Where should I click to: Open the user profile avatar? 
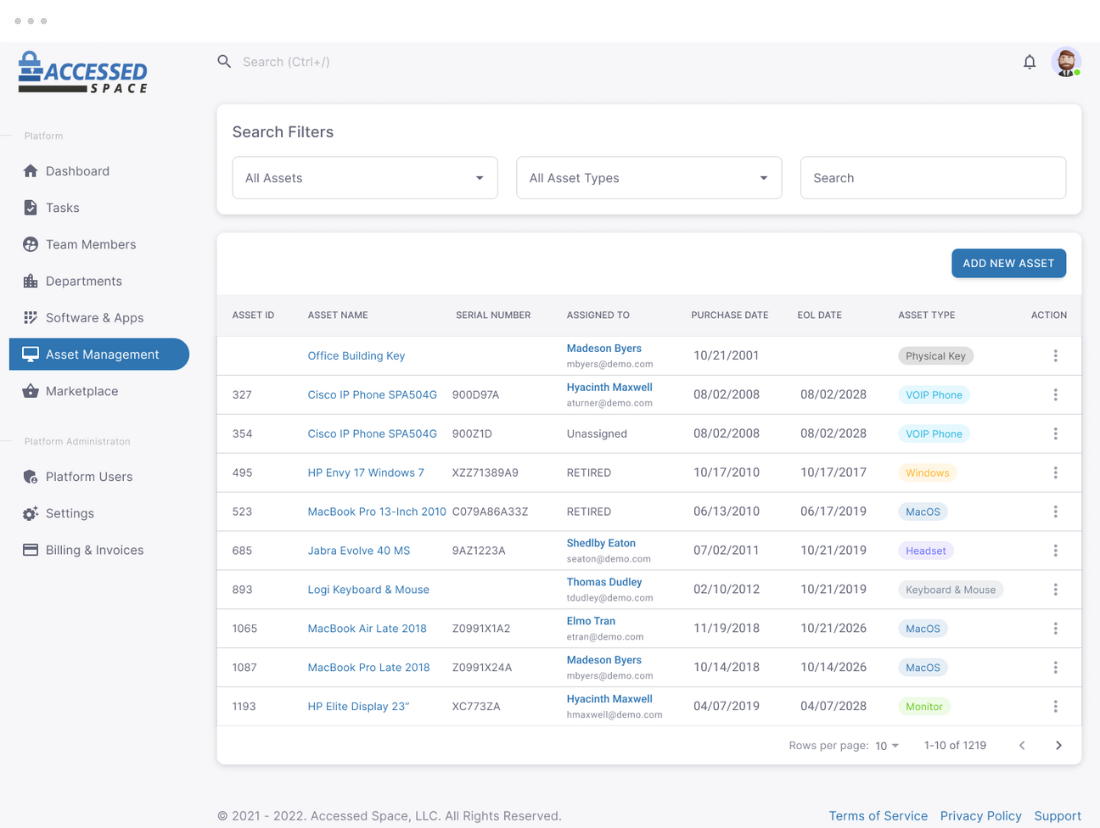[x=1066, y=62]
